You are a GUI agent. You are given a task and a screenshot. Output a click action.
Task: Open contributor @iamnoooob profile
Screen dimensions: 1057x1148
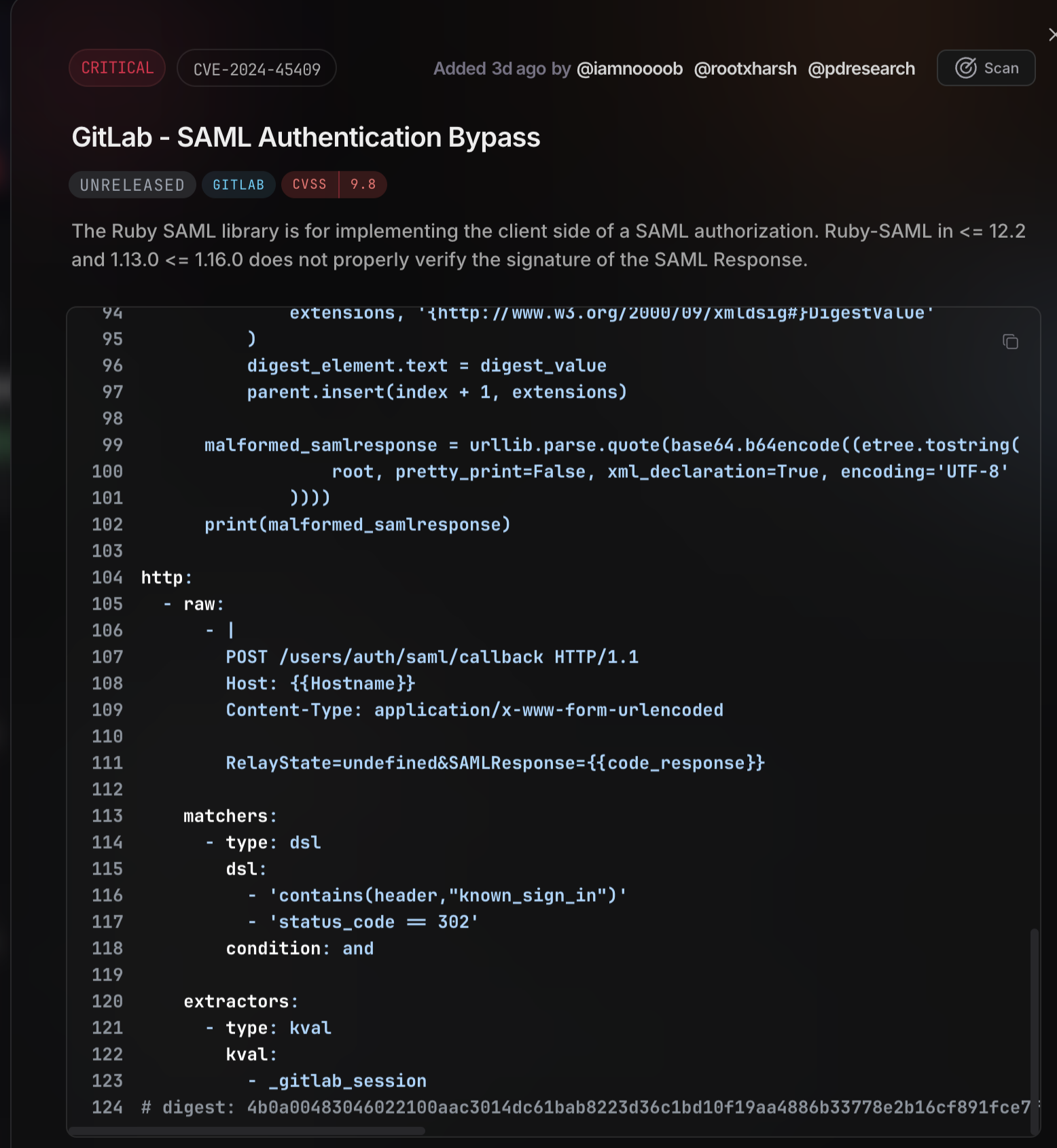(629, 69)
